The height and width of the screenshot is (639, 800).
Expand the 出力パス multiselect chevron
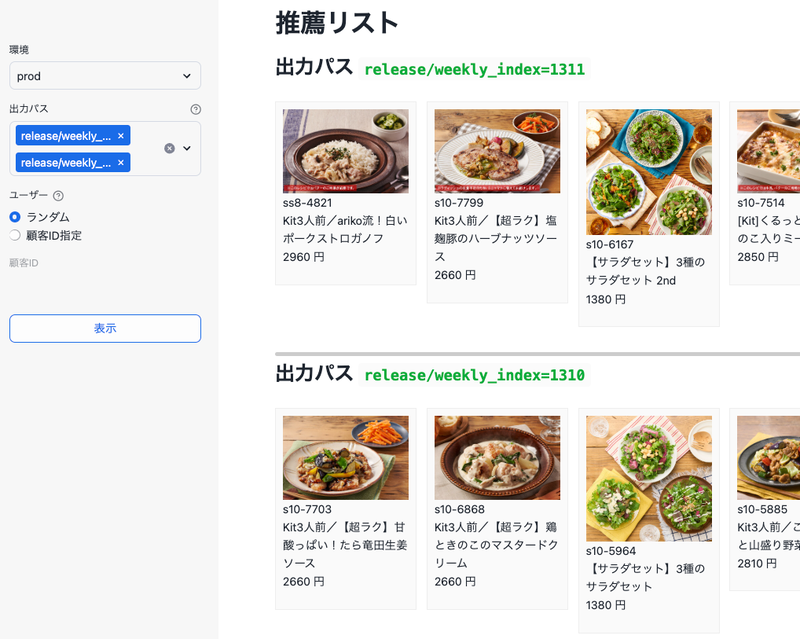pyautogui.click(x=187, y=149)
